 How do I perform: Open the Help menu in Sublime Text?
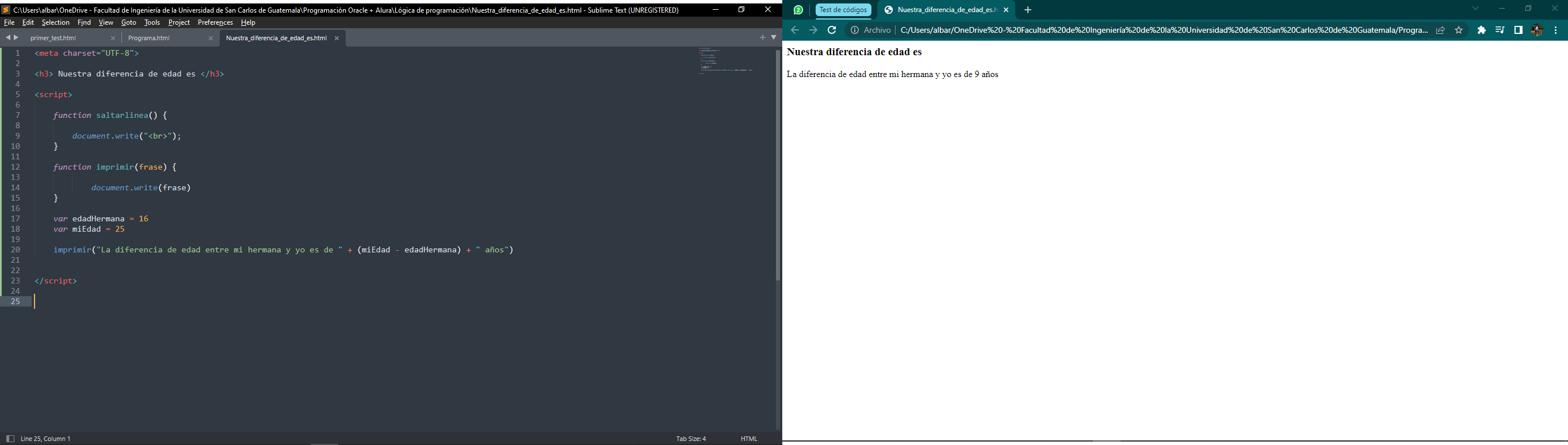tap(248, 22)
